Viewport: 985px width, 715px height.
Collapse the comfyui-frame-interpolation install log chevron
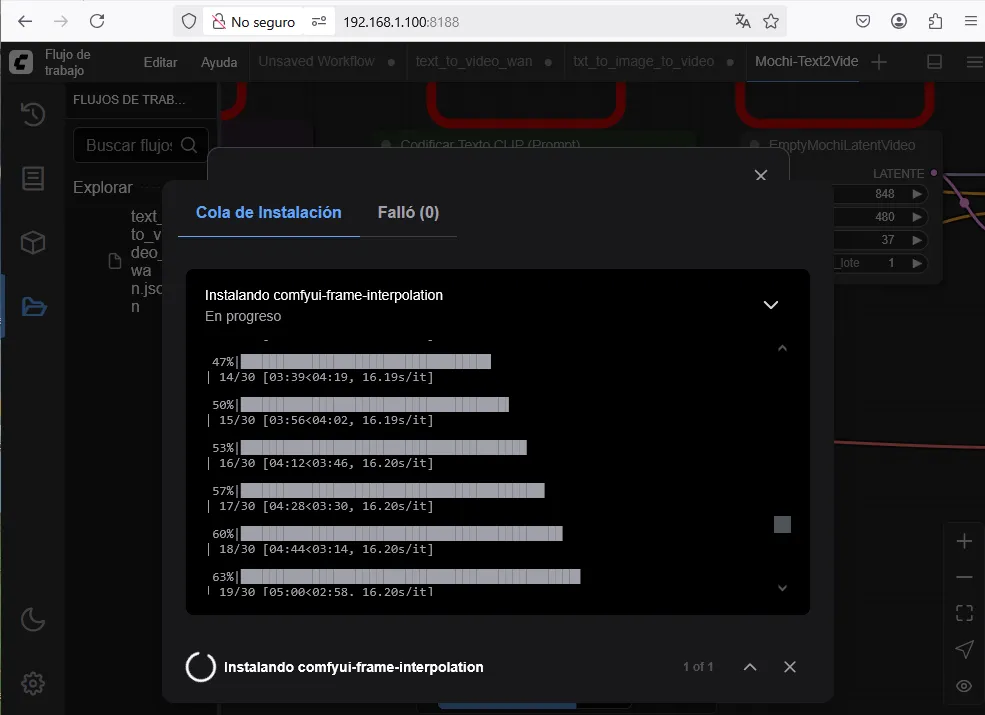pos(771,305)
